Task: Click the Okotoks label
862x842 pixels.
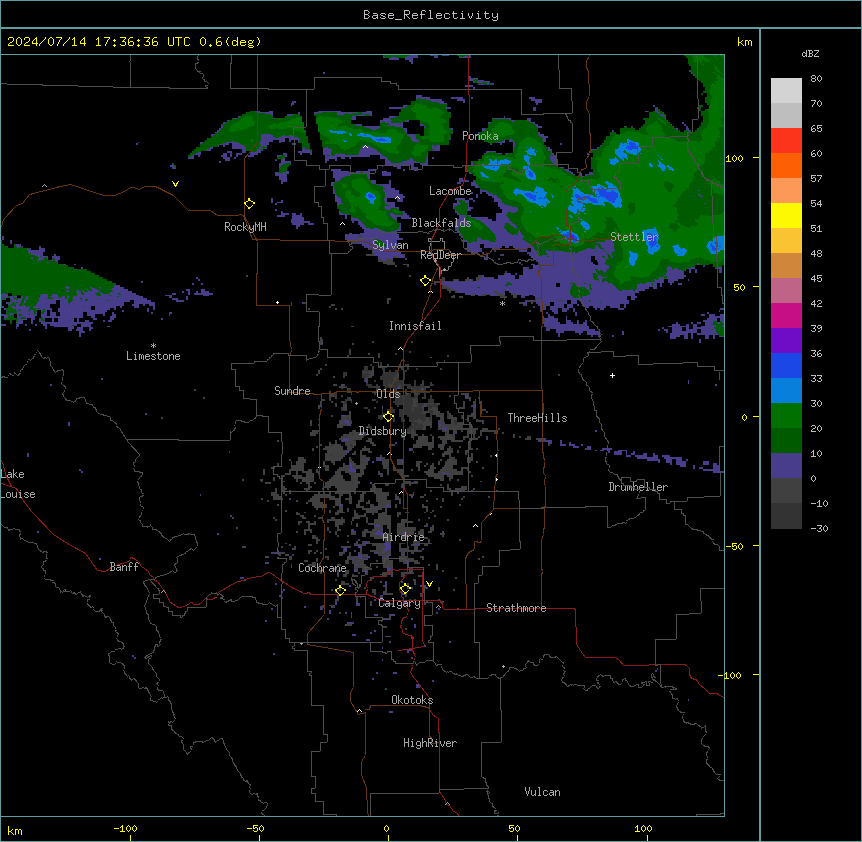Action: tap(412, 700)
